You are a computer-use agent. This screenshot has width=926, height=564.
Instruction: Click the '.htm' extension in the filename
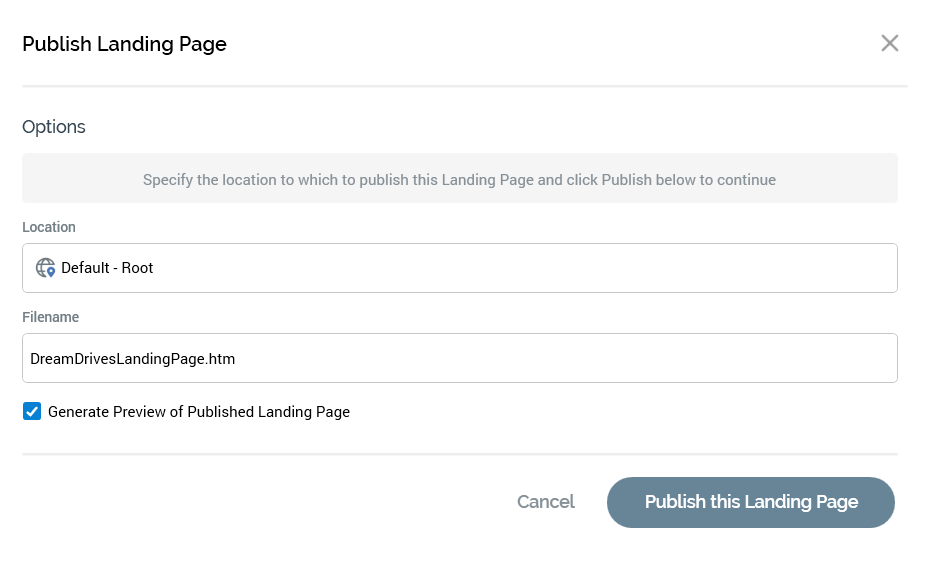221,358
